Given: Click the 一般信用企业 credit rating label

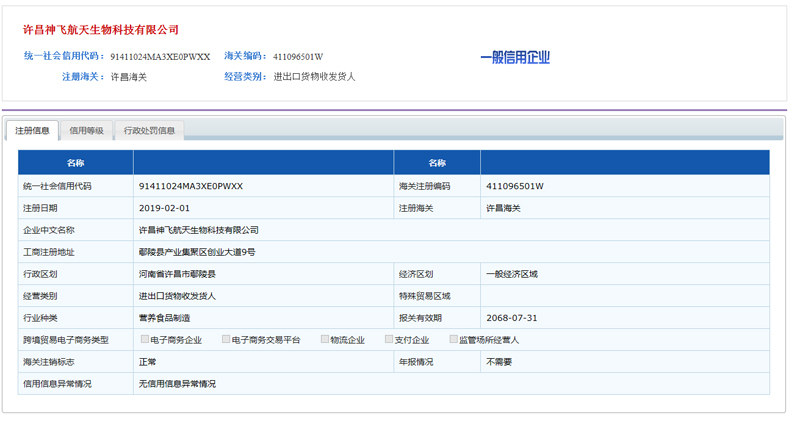Looking at the screenshot, I should point(515,57).
